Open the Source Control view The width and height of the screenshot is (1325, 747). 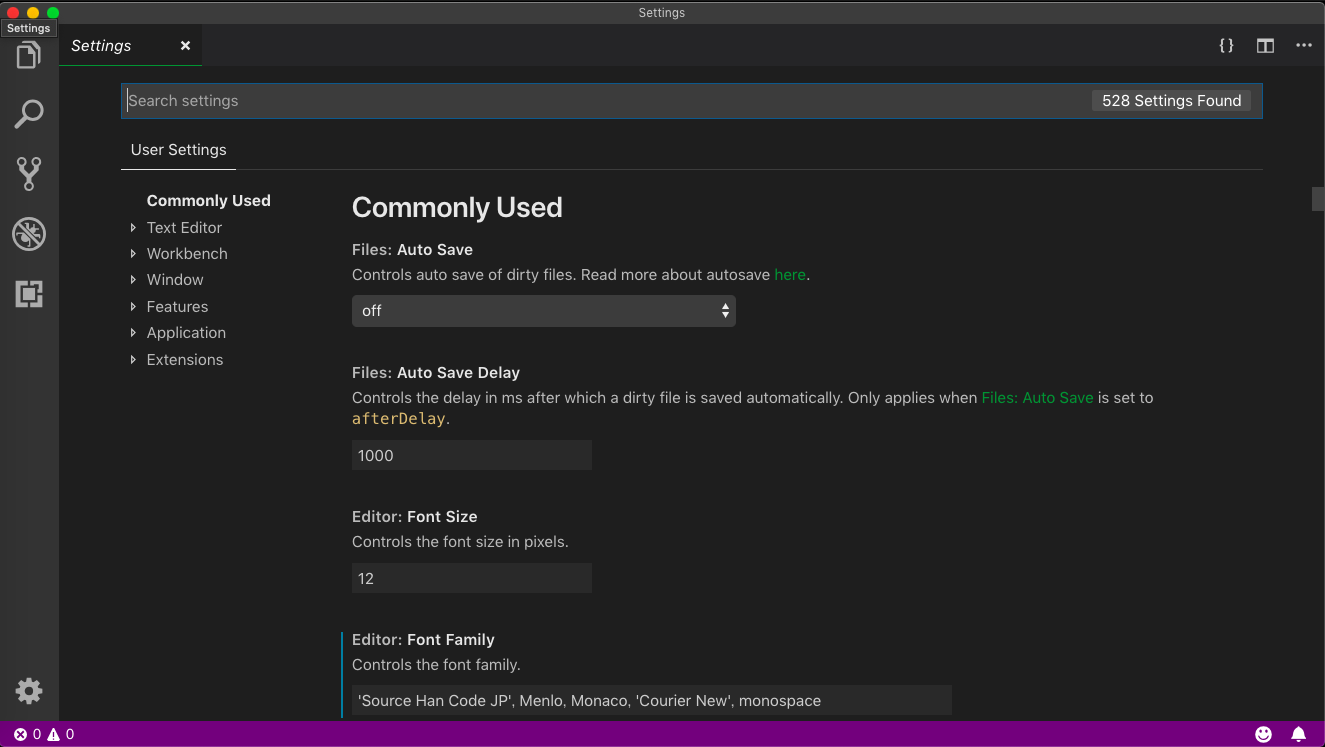(29, 174)
